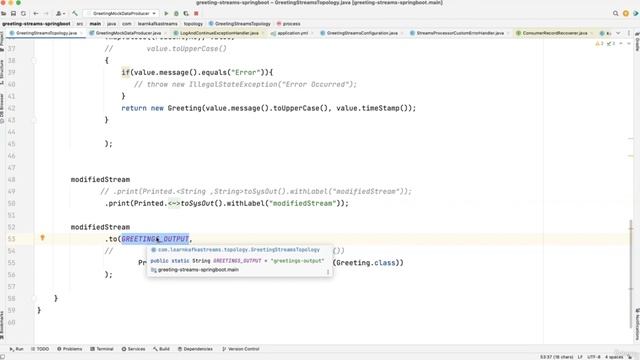Open the Run tool window
640x360 pixels.
16,349
